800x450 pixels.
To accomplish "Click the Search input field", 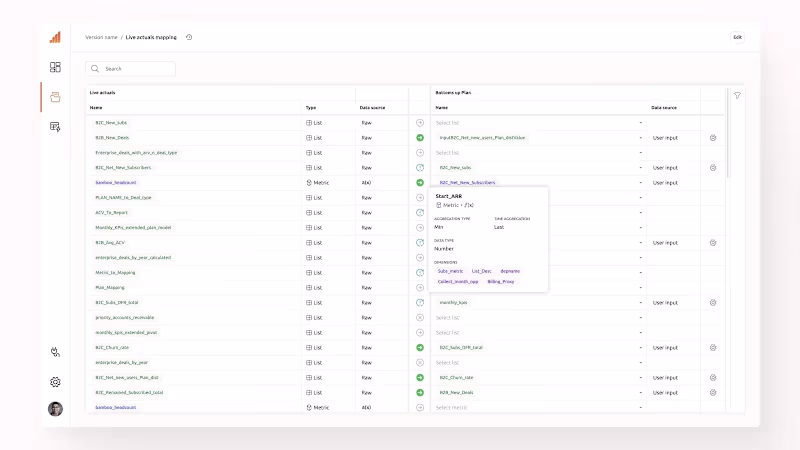I will (x=131, y=69).
